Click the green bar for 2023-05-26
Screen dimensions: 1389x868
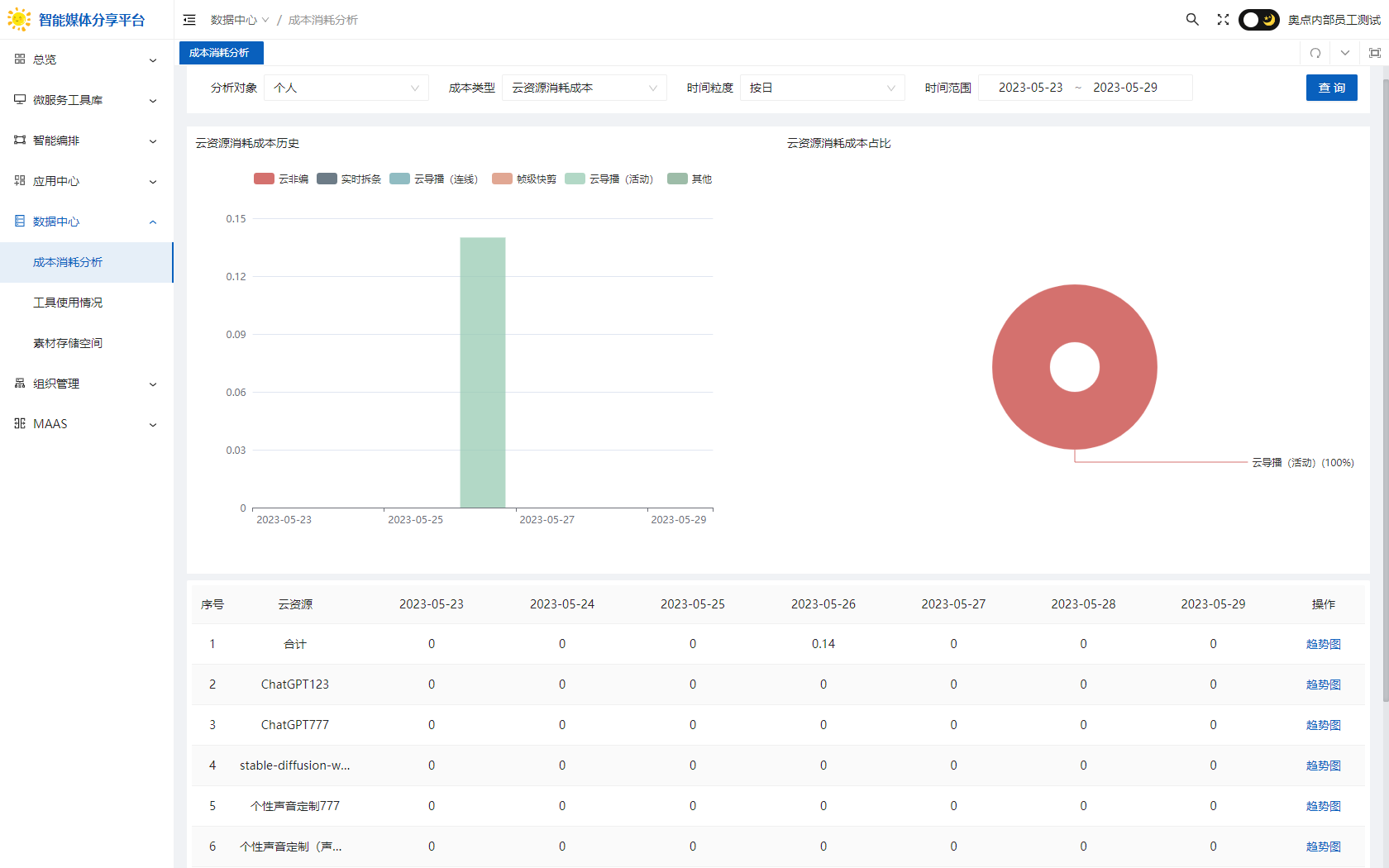point(483,372)
